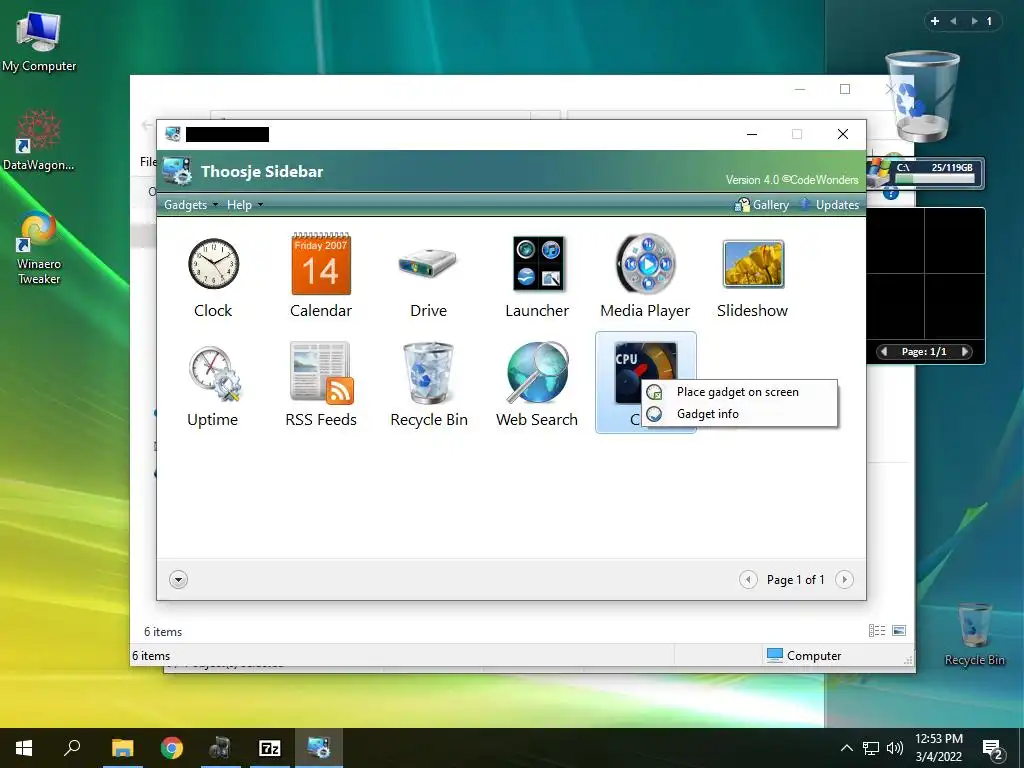Open the Help menu
The image size is (1024, 768).
coord(245,205)
